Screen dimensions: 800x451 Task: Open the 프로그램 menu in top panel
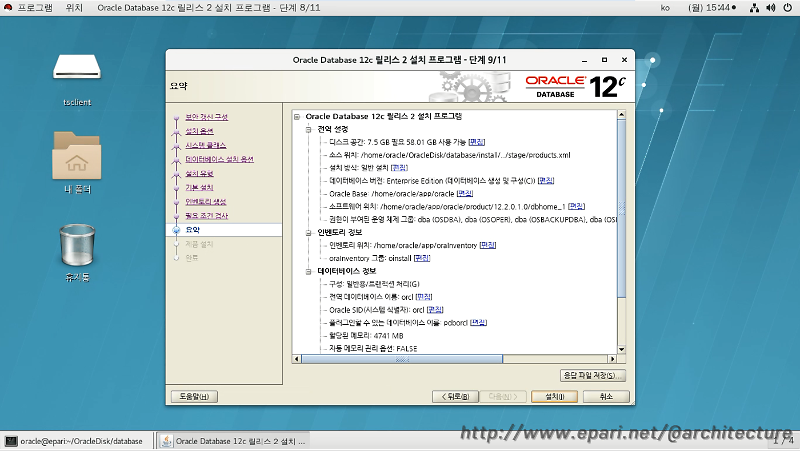(35, 8)
